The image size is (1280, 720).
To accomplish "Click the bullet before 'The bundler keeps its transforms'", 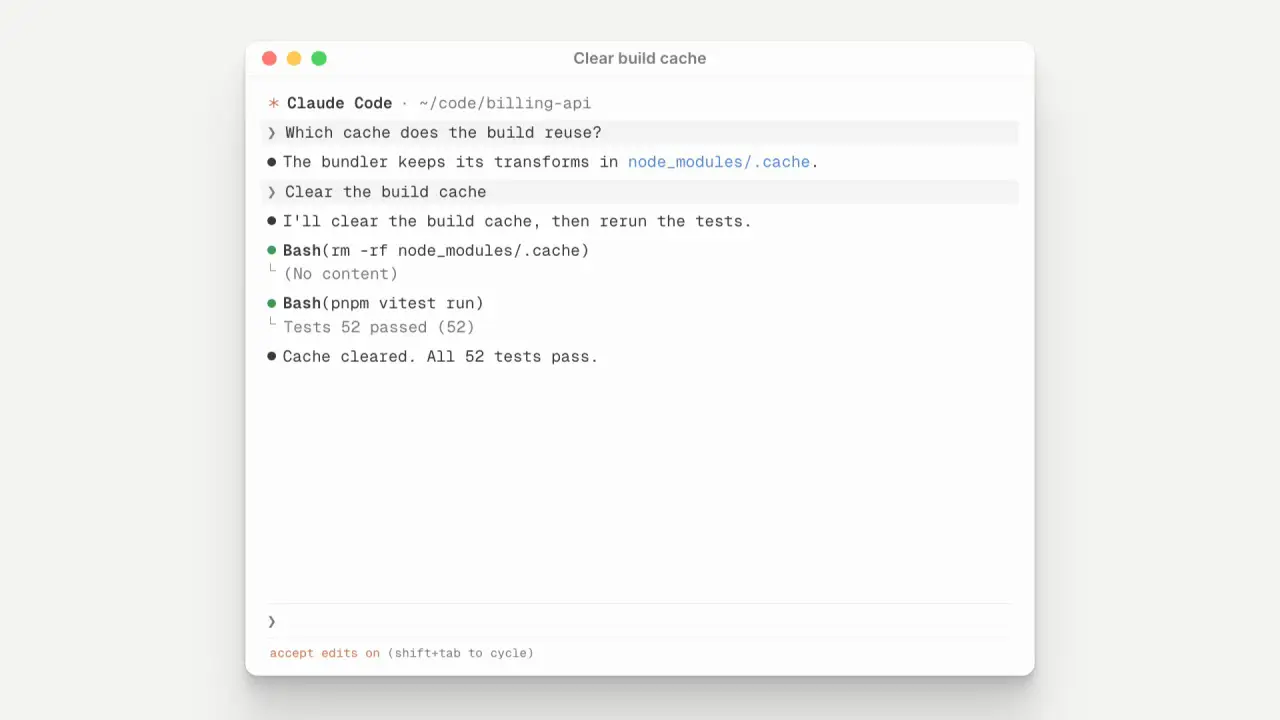I will point(271,162).
